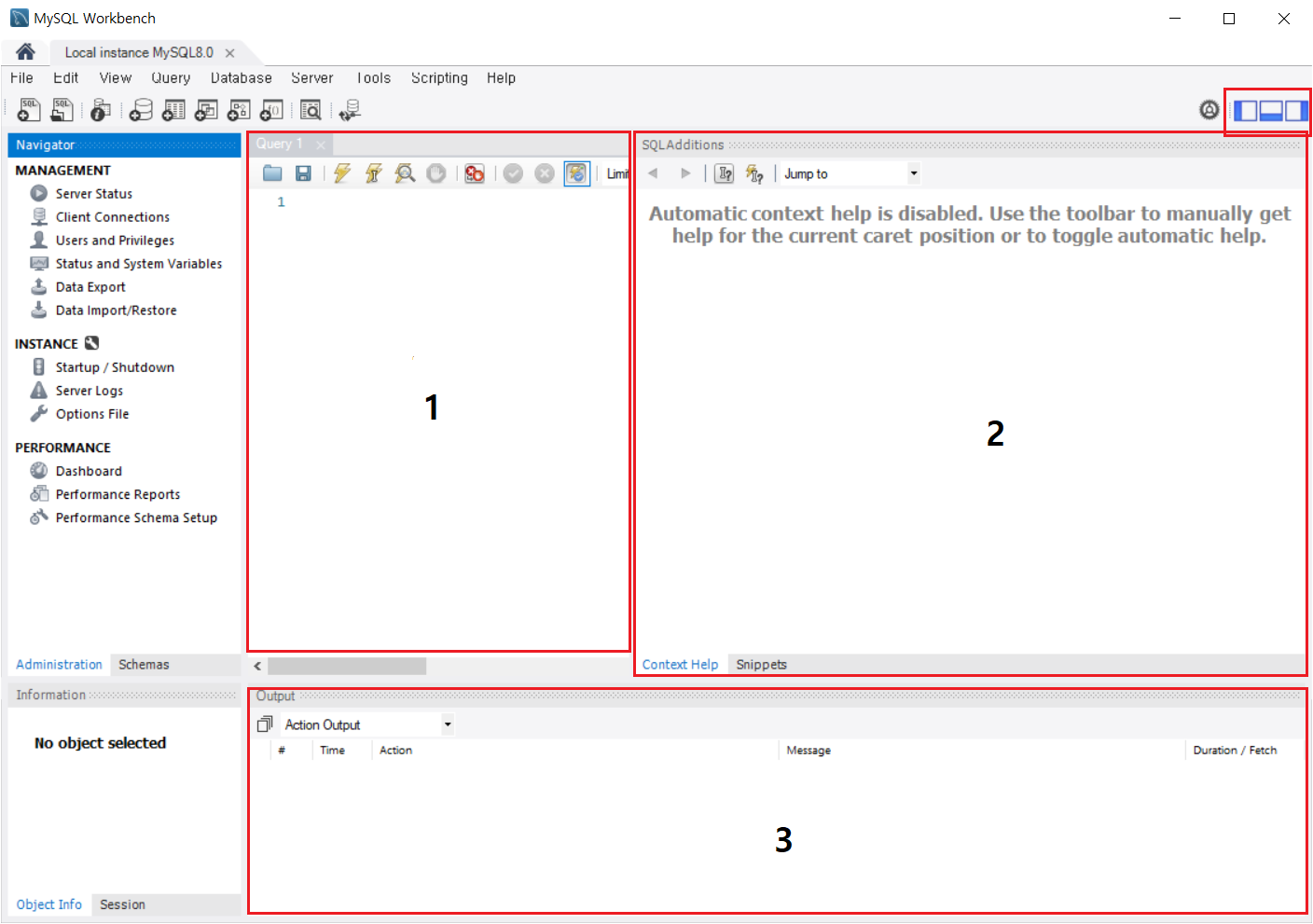Go back in context help

click(x=653, y=173)
